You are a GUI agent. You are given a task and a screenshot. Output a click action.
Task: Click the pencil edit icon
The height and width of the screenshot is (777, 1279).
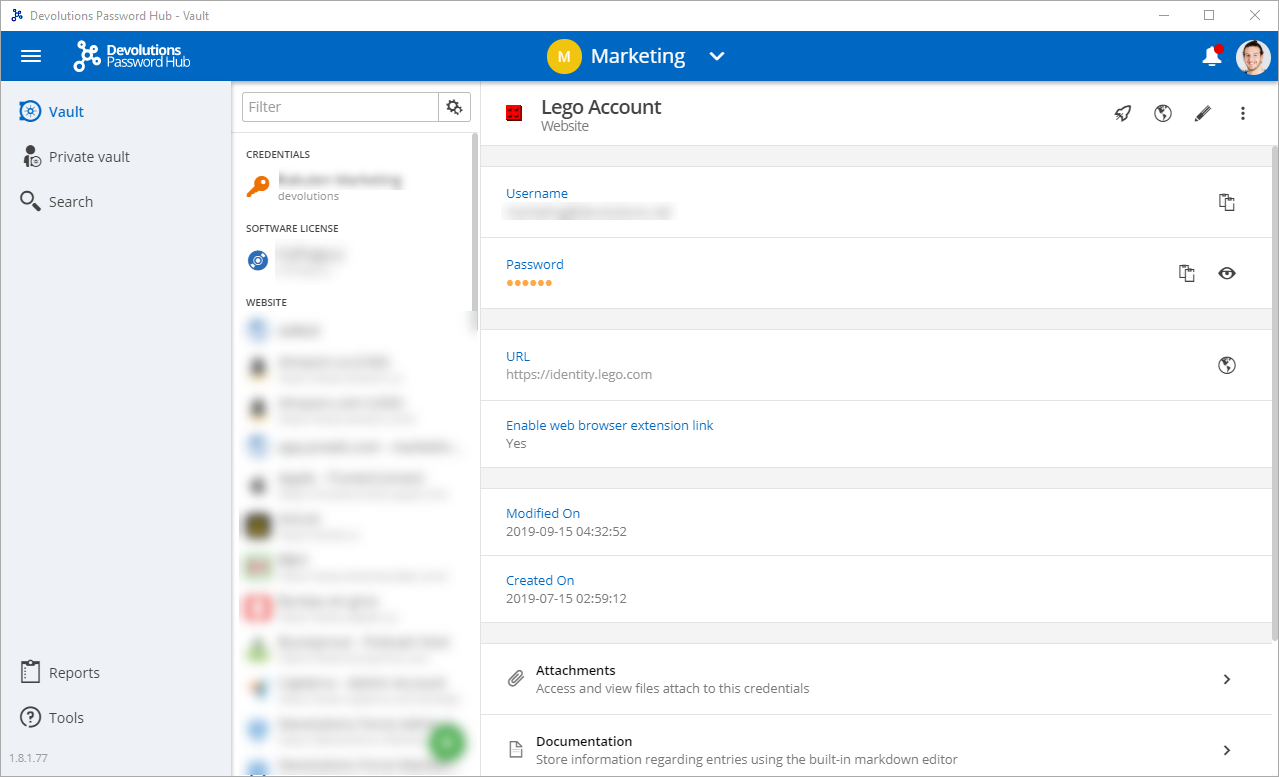click(1203, 114)
